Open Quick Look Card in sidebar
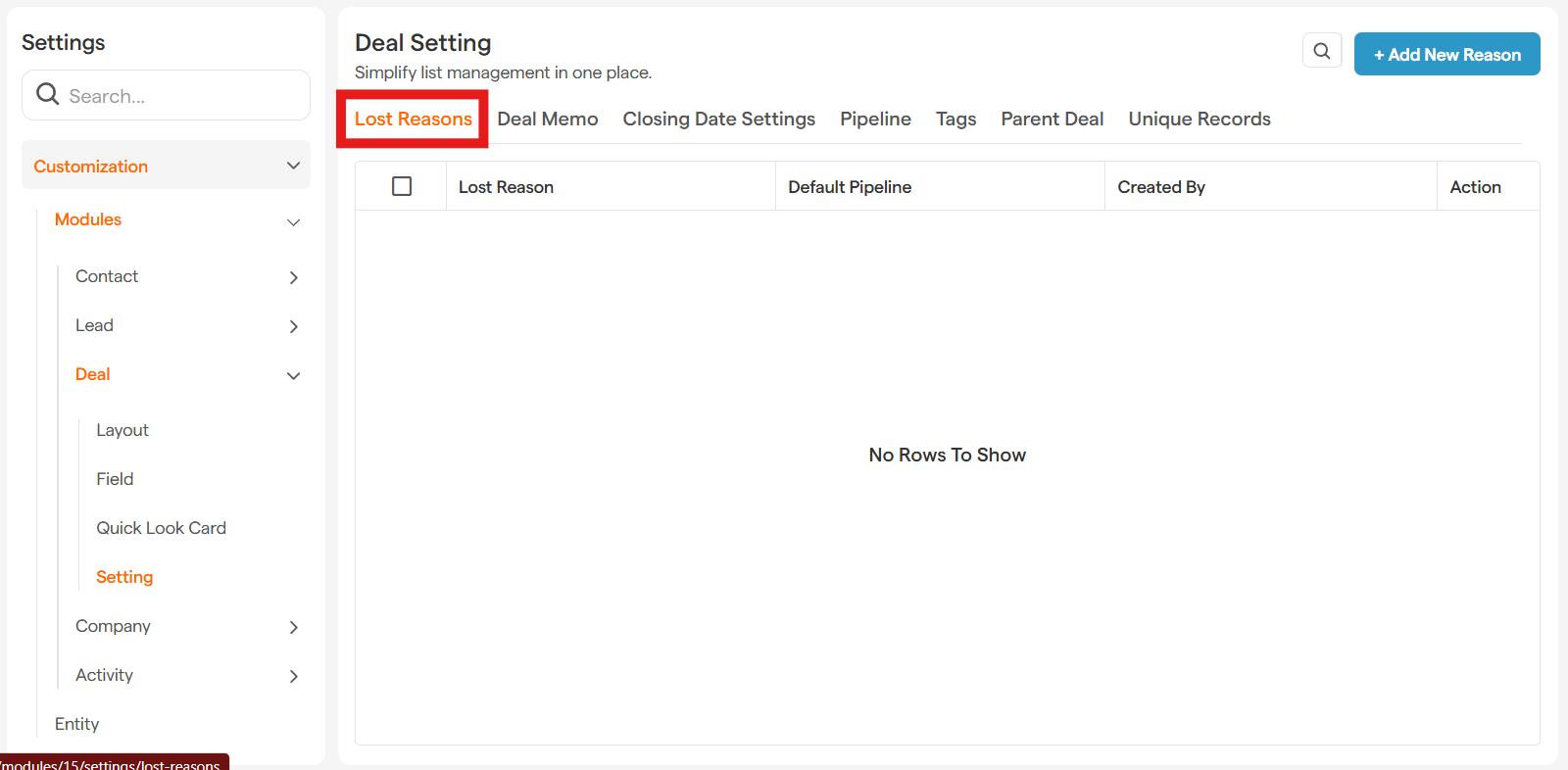 click(161, 528)
